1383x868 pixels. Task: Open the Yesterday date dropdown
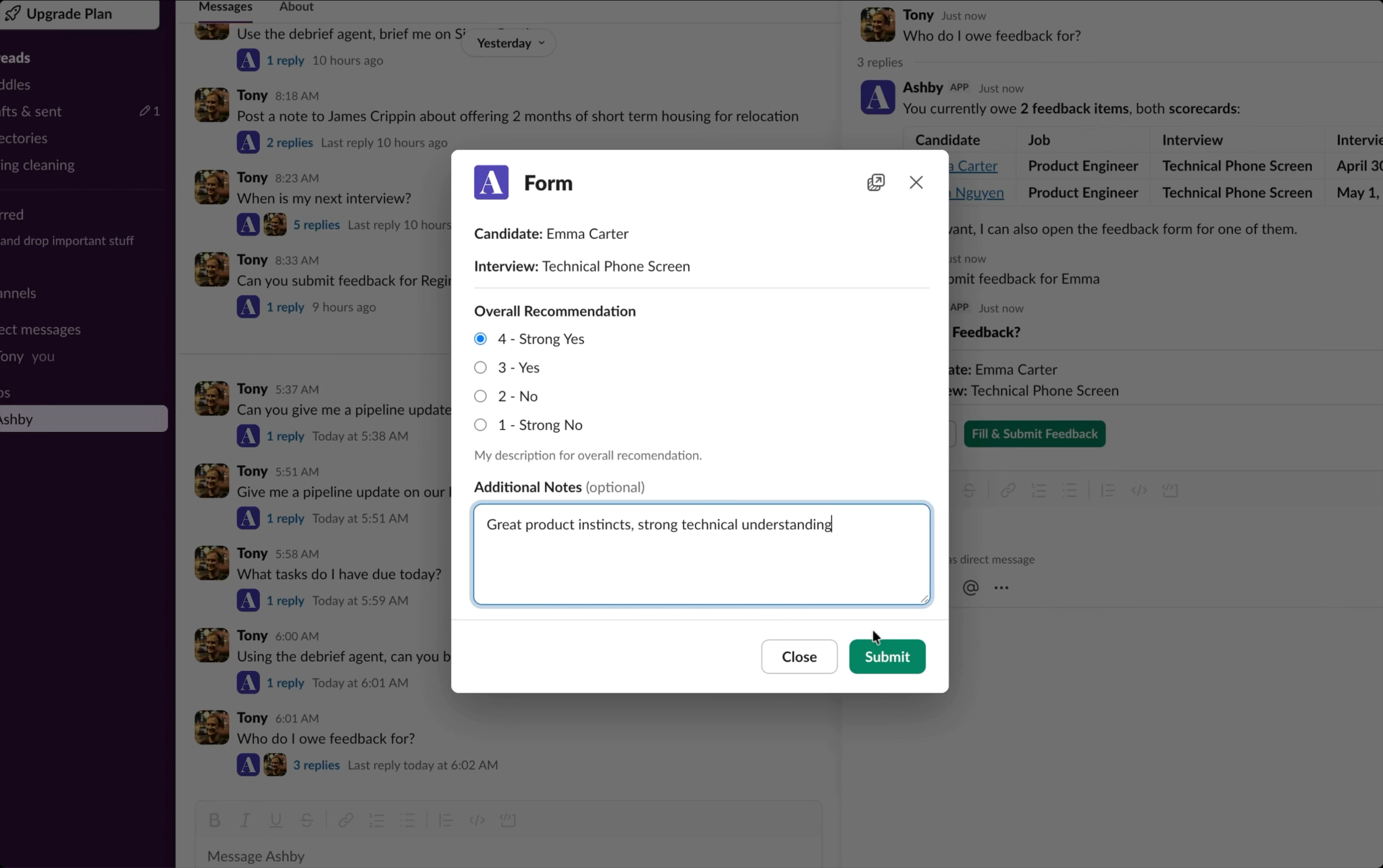(510, 43)
